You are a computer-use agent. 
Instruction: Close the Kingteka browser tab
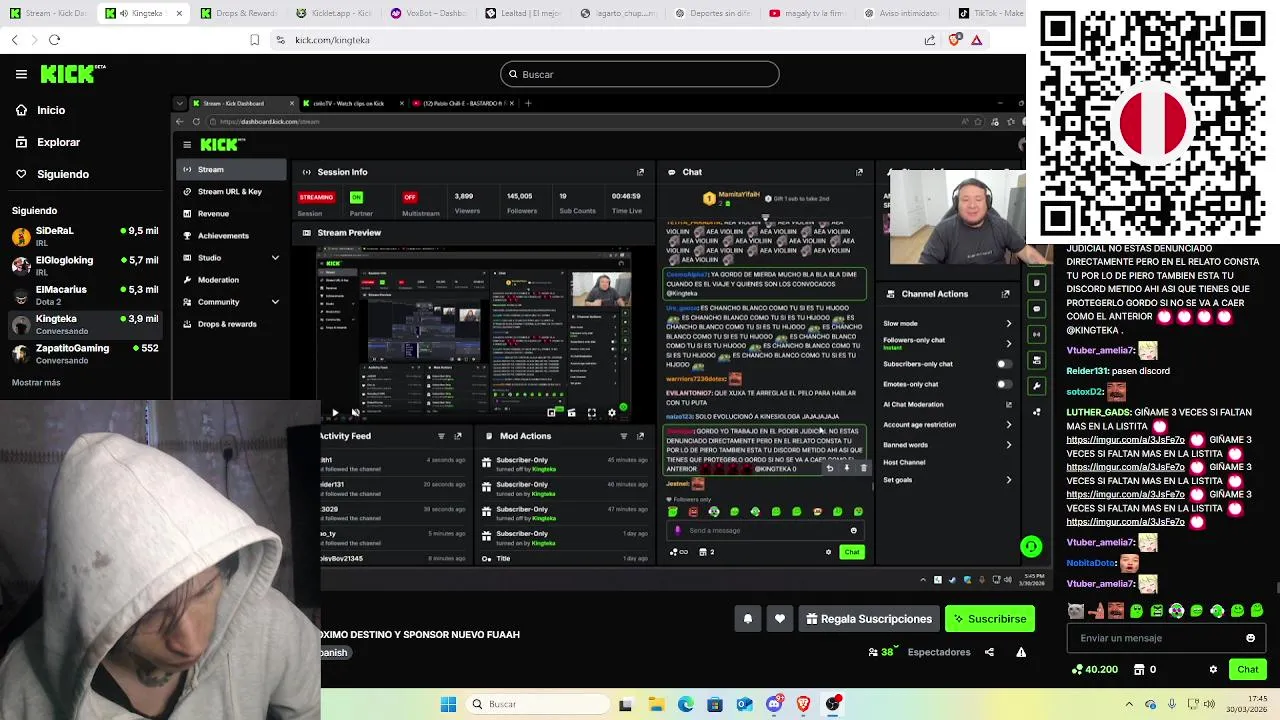[179, 13]
